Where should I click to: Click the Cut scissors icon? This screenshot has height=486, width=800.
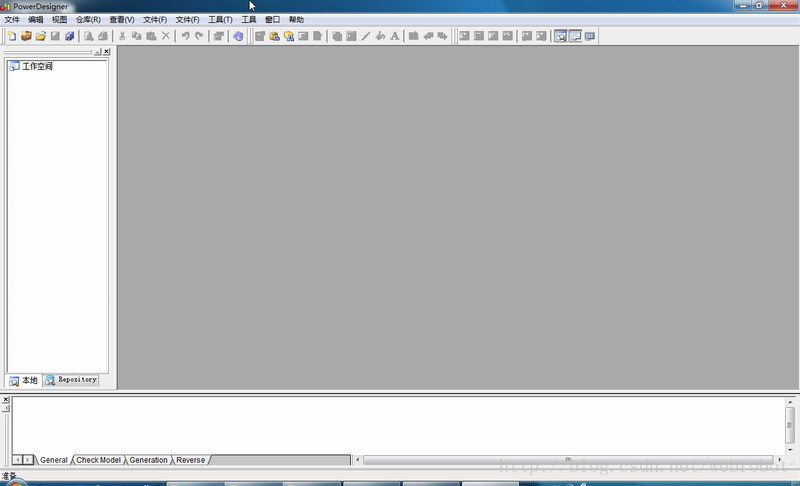(122, 36)
